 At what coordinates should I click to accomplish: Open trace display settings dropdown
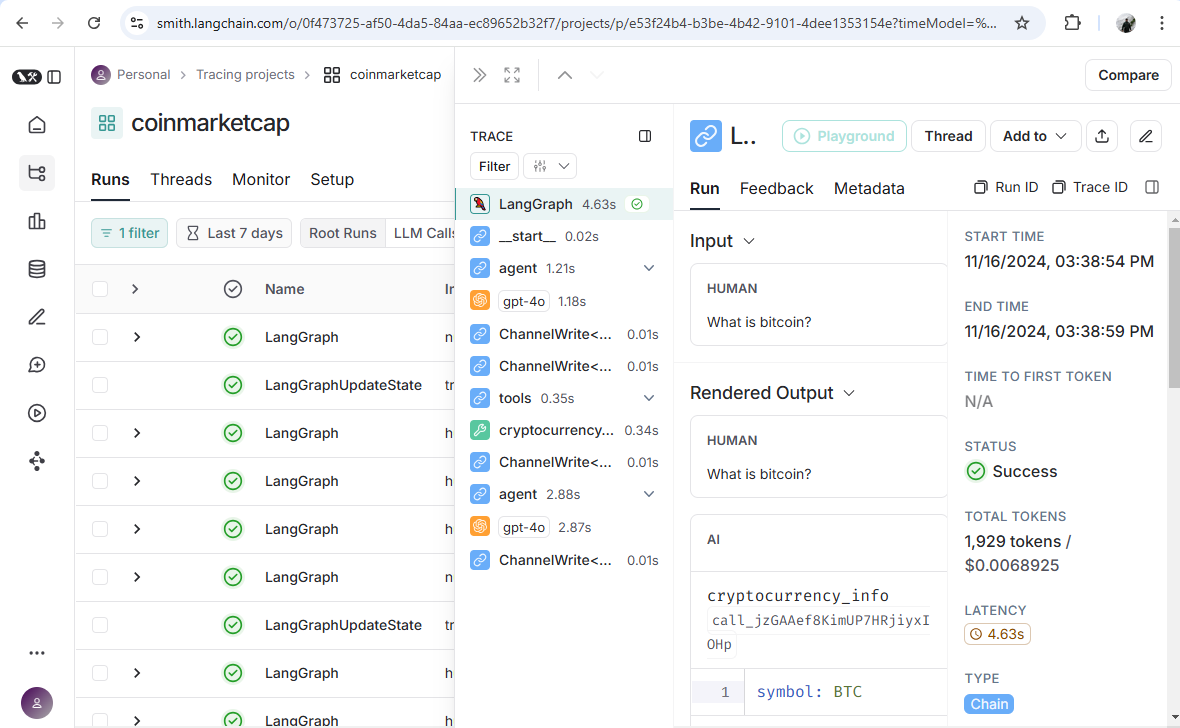(x=550, y=166)
